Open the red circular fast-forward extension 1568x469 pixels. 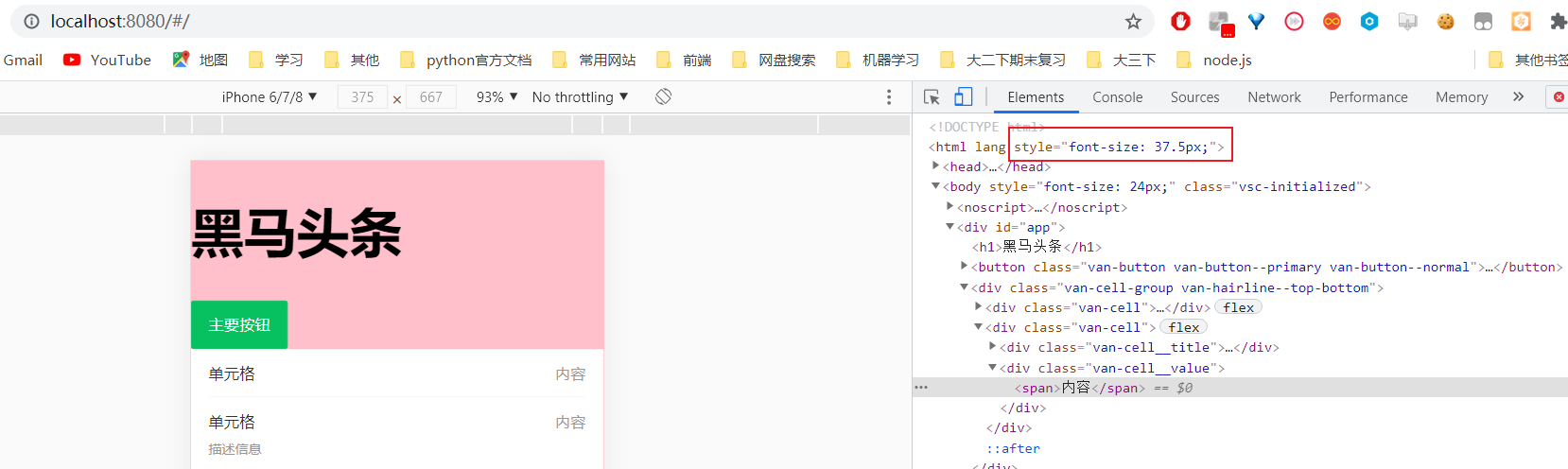tap(1294, 21)
